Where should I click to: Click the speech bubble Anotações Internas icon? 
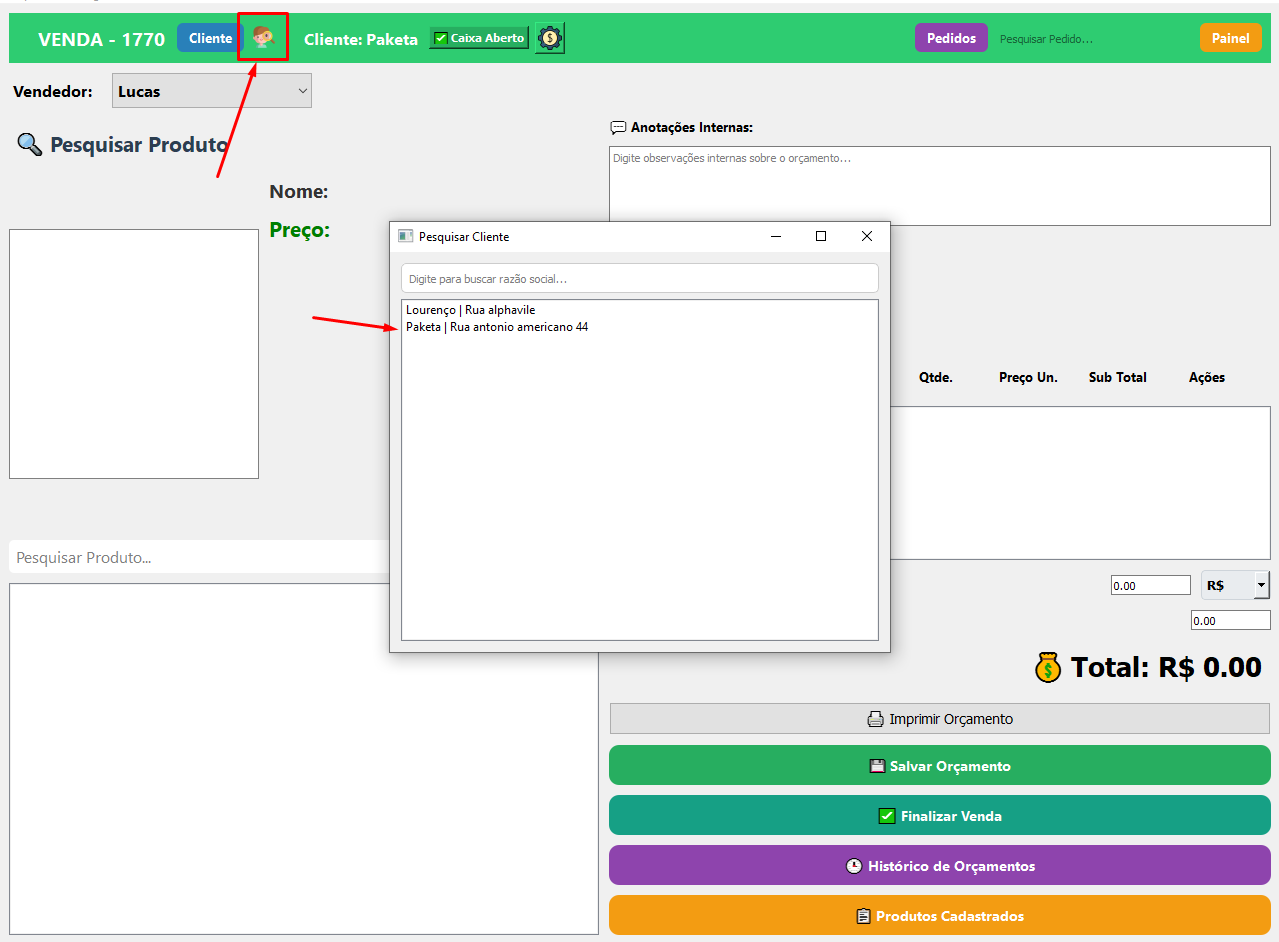pos(618,128)
